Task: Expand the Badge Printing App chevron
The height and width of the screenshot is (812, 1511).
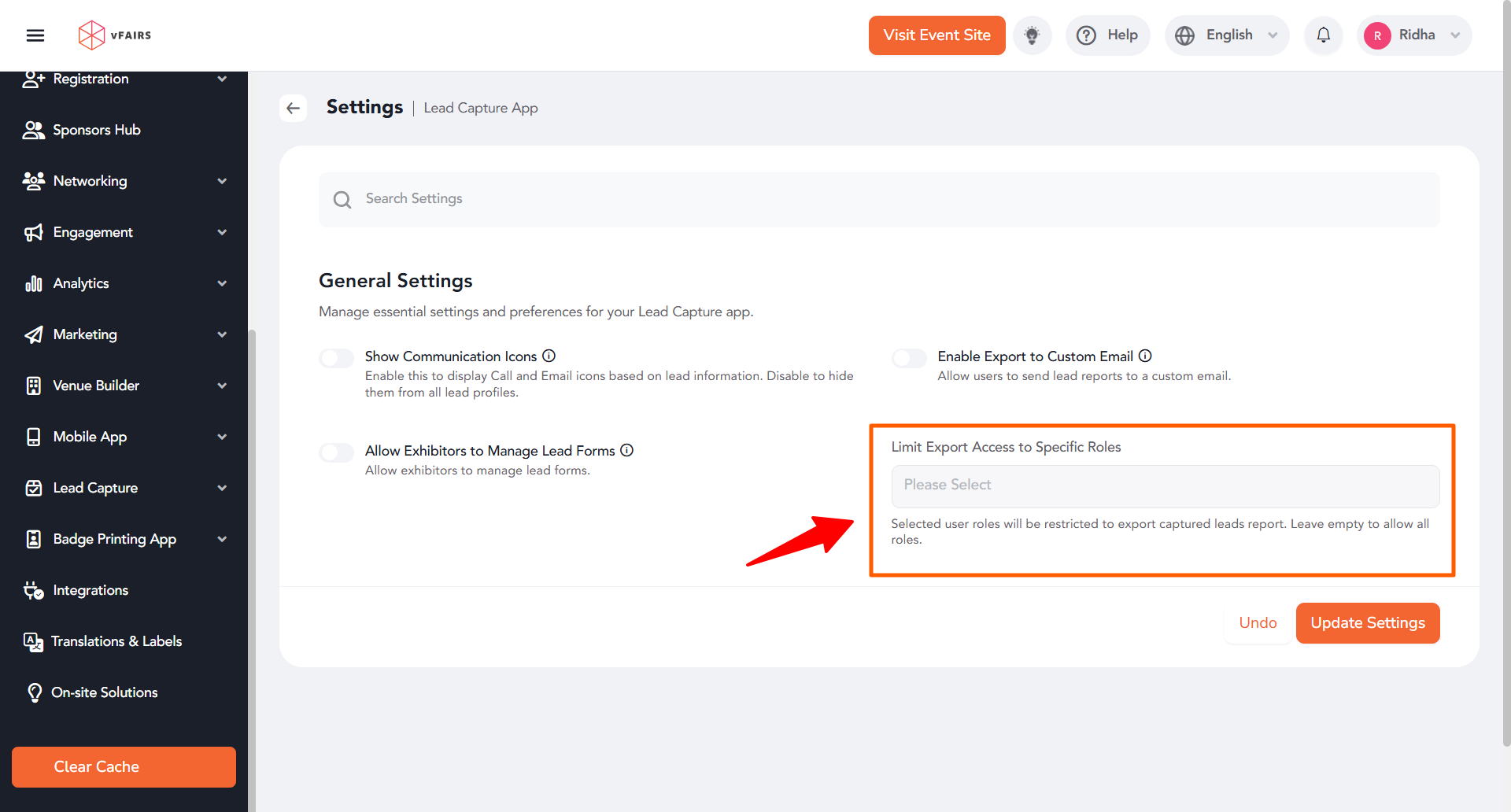Action: (x=222, y=539)
